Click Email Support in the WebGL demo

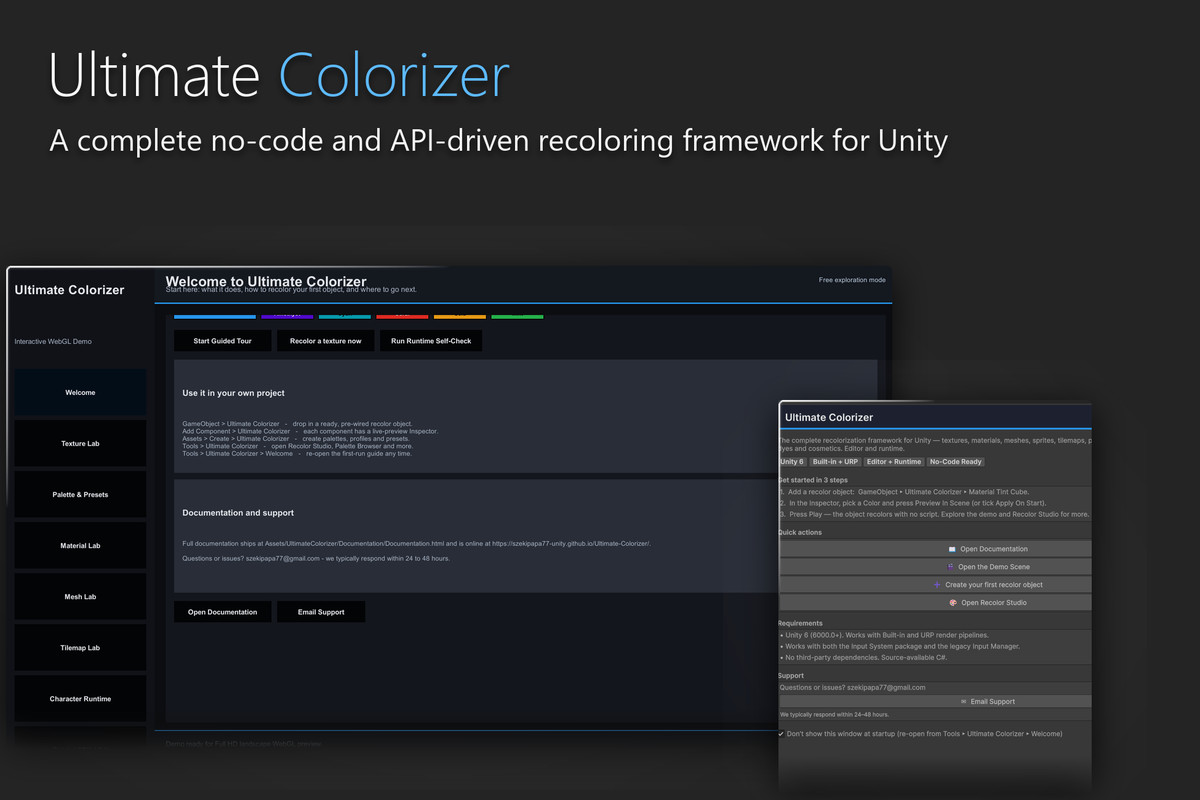[x=321, y=612]
